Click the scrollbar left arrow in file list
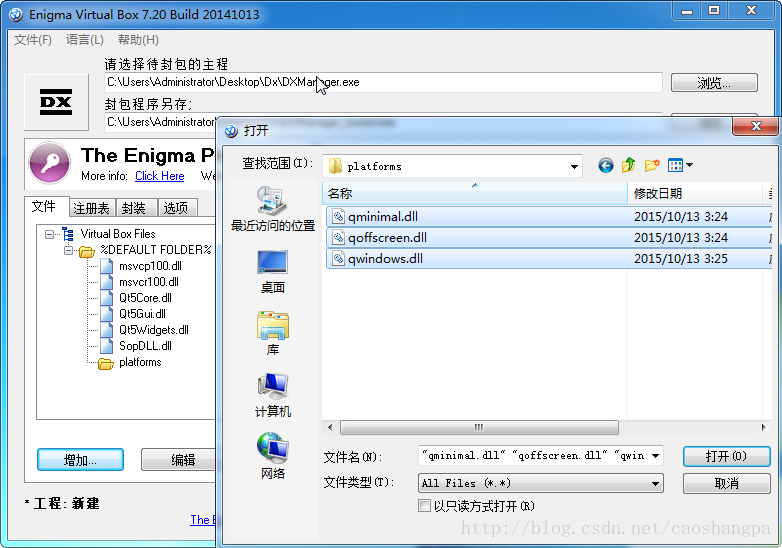782x548 pixels. pos(330,427)
